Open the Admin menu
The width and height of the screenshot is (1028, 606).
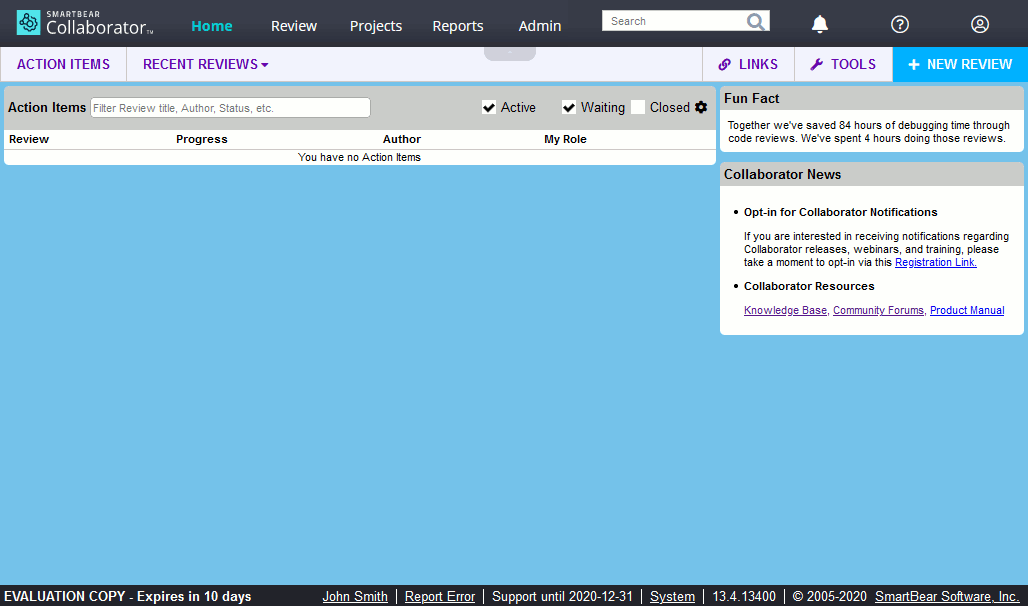click(539, 25)
